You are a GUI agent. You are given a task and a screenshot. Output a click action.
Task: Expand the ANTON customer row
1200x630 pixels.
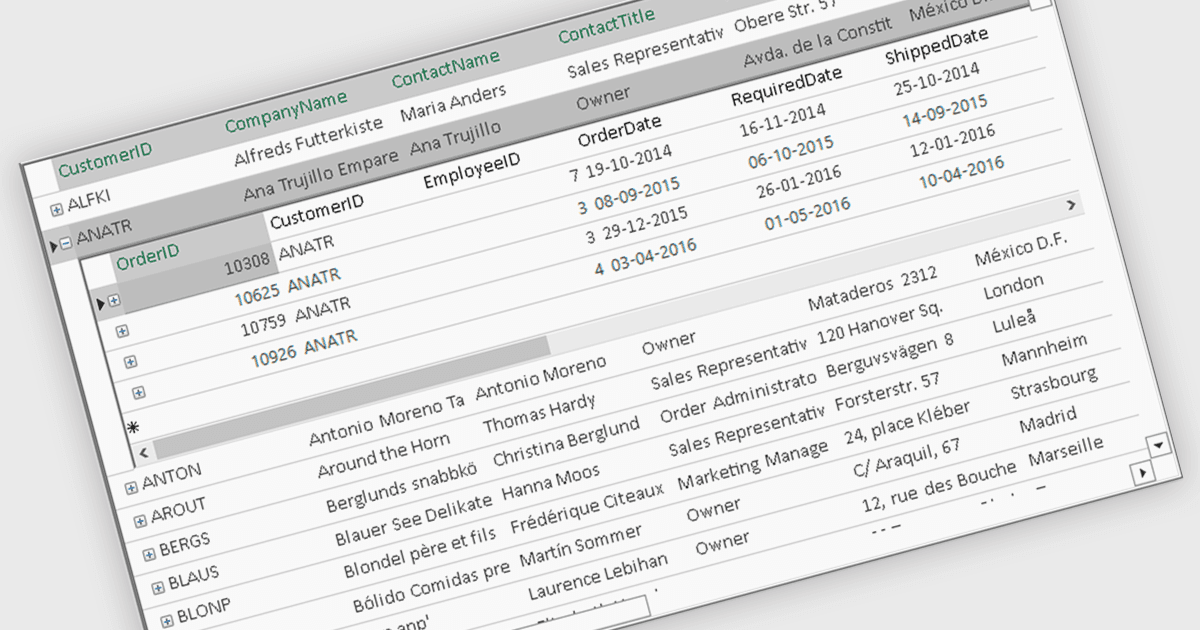coord(131,487)
